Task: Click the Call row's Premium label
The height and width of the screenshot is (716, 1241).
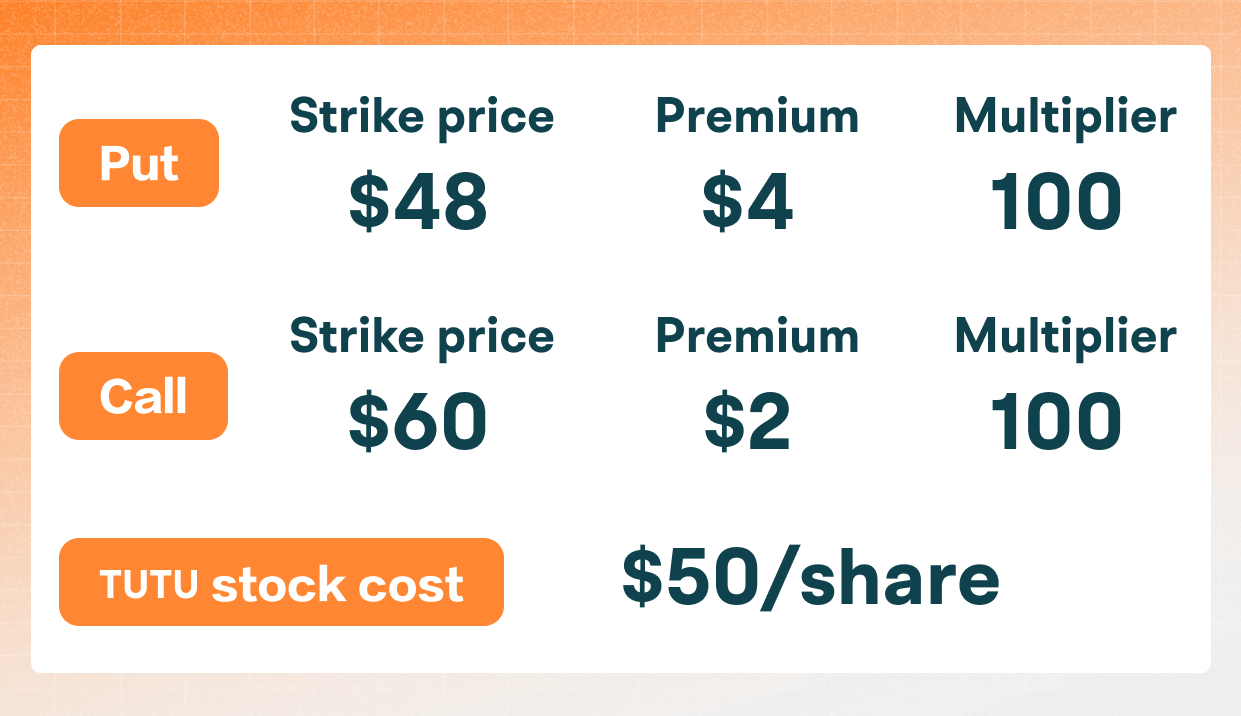Action: [x=757, y=336]
